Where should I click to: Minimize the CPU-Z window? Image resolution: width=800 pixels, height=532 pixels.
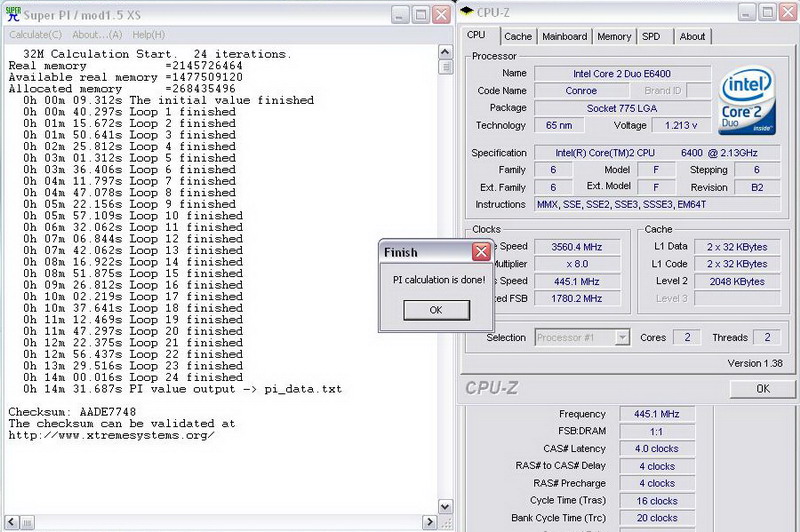coord(745,12)
